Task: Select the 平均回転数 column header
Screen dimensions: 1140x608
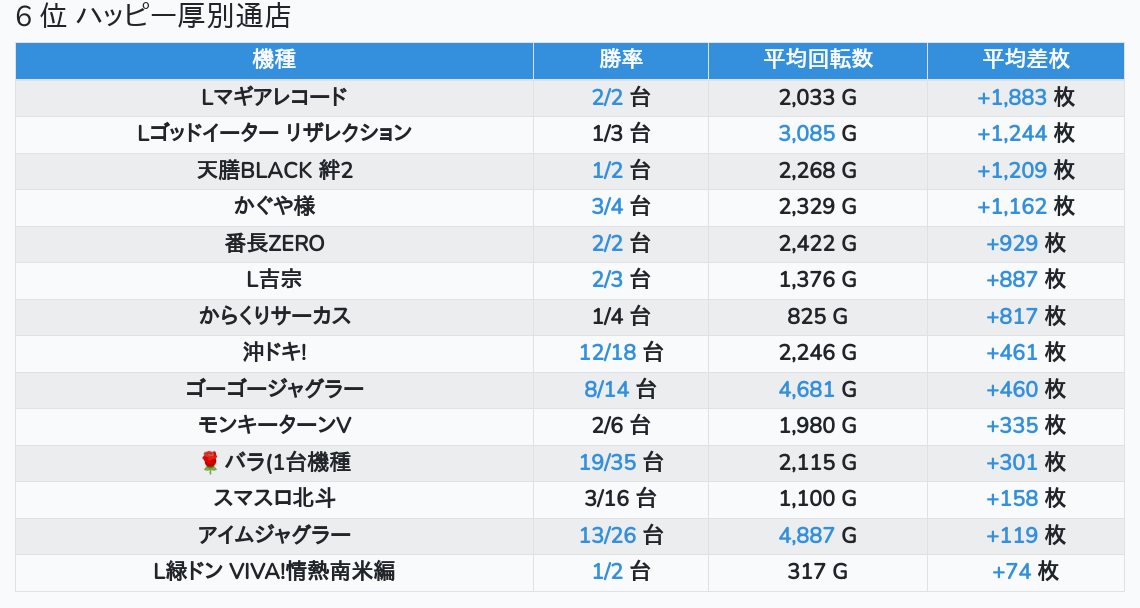Action: click(x=817, y=60)
